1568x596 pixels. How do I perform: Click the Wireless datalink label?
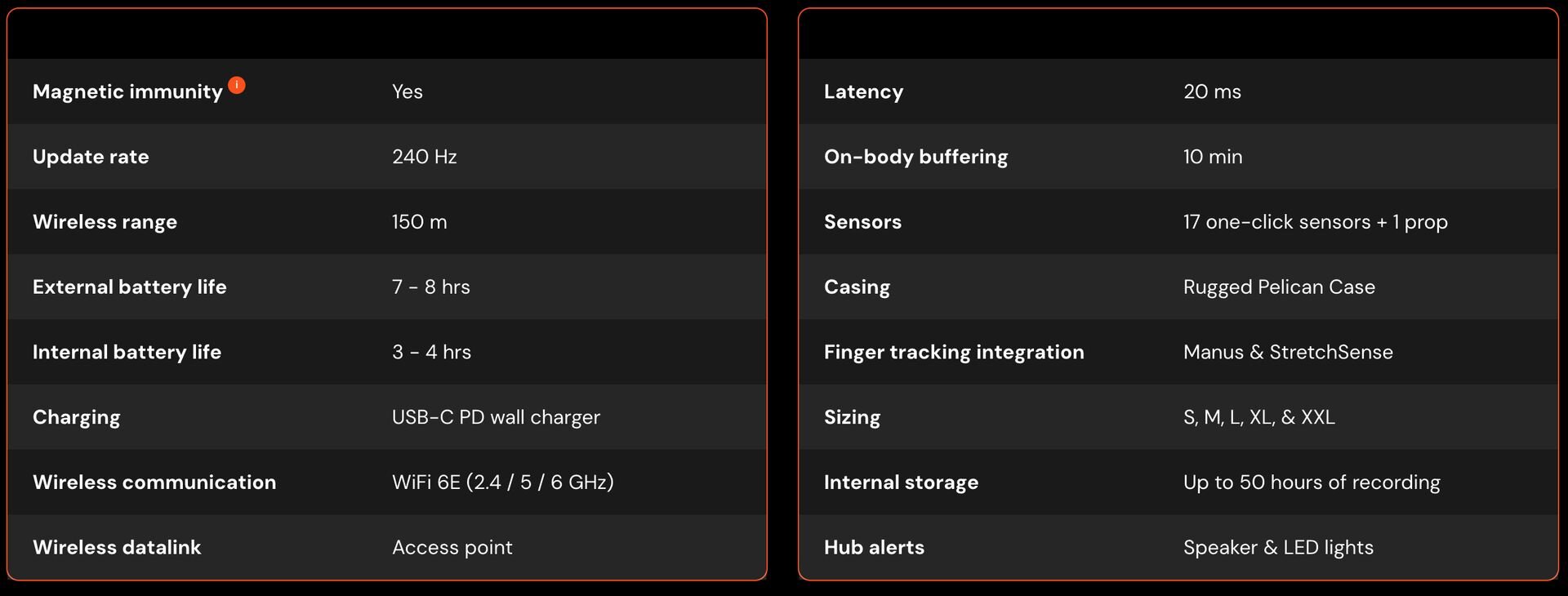[x=117, y=548]
